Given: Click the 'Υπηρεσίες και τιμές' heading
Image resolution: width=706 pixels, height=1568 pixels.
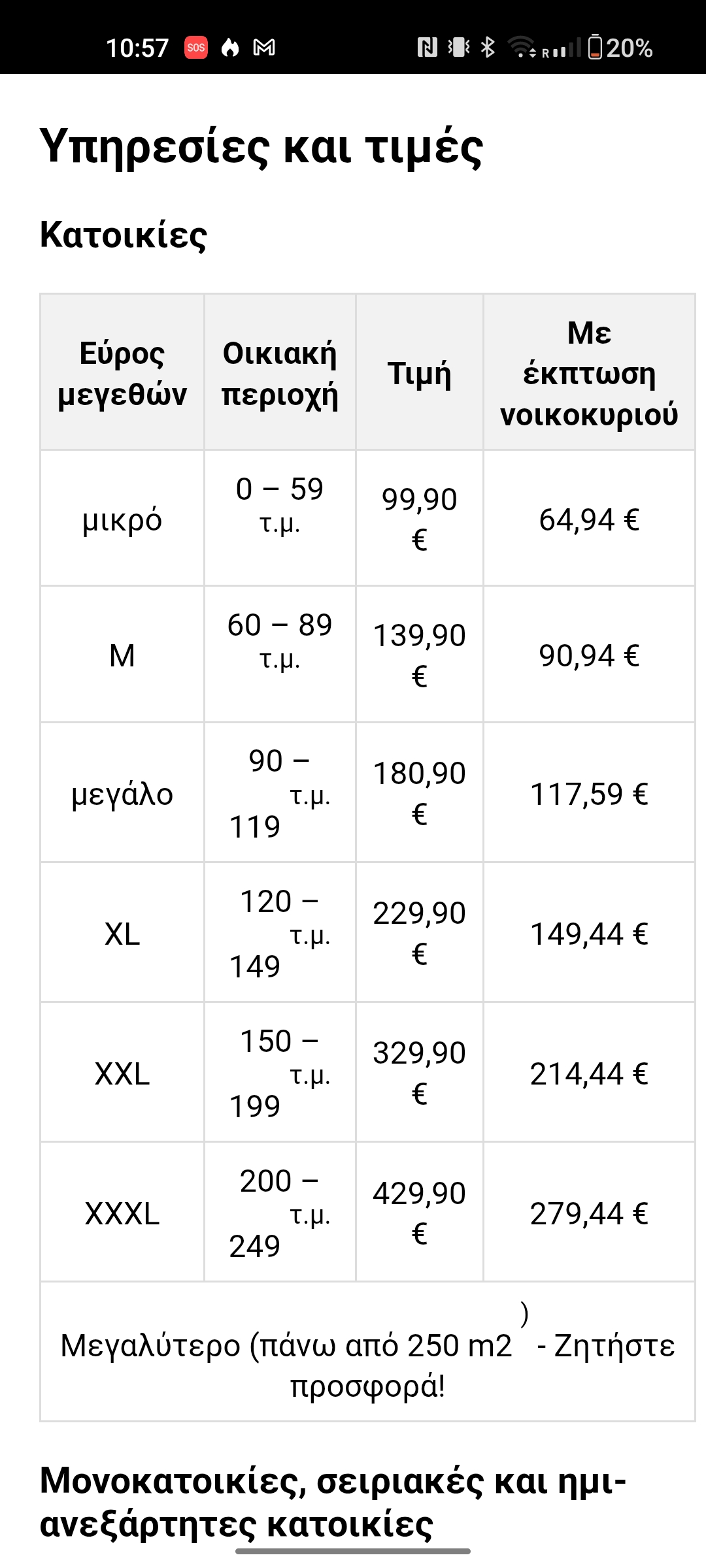Looking at the screenshot, I should (x=261, y=147).
